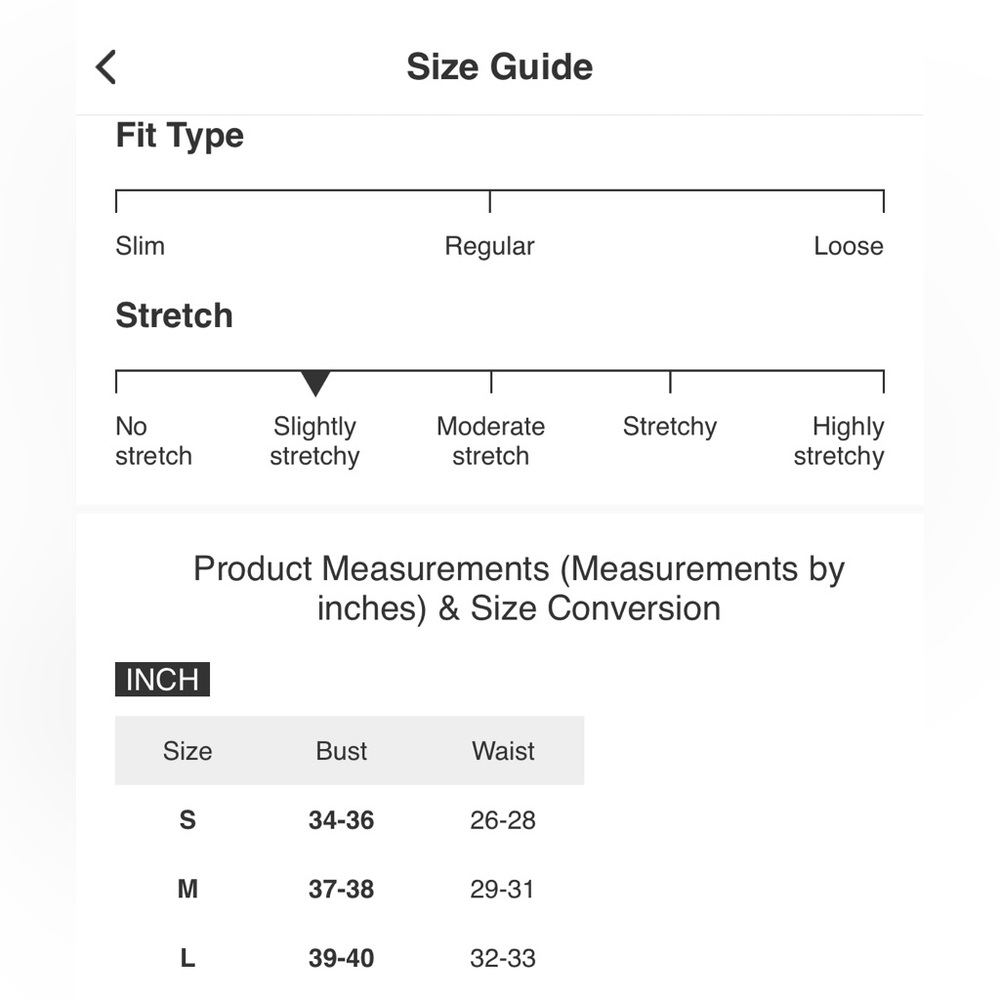Screen dimensions: 1000x1000
Task: Click the Stretchy label
Action: 670,427
